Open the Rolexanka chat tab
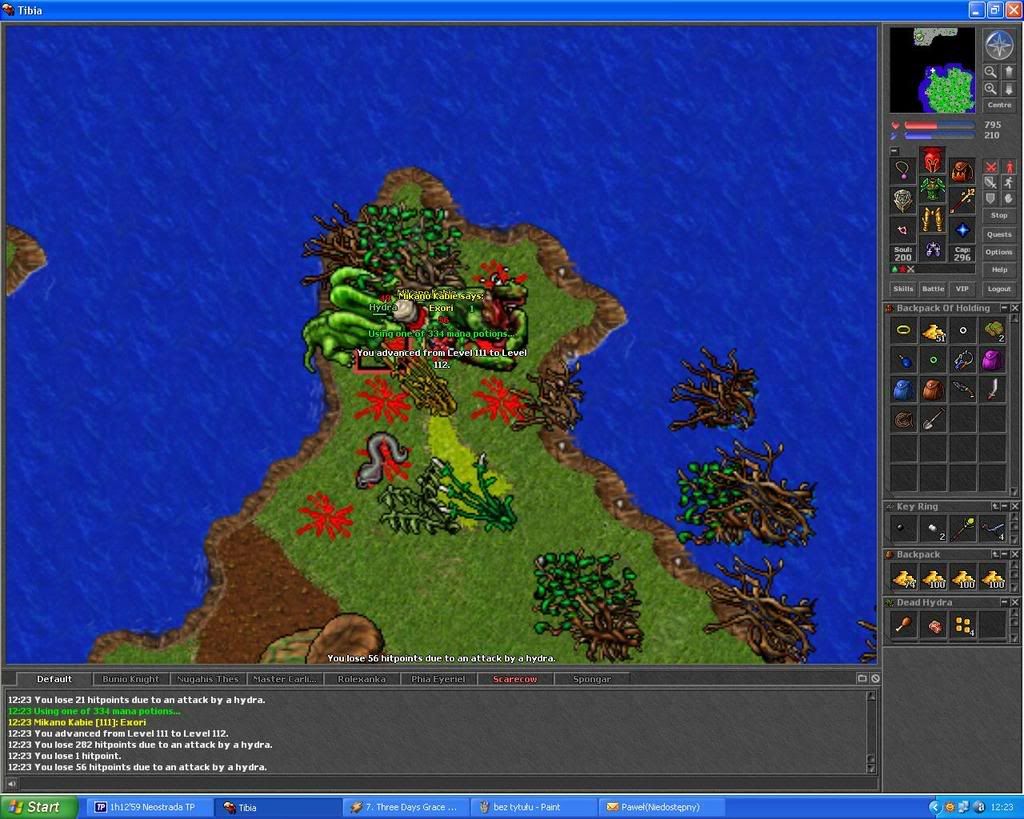The width and height of the screenshot is (1024, 819). tap(361, 679)
